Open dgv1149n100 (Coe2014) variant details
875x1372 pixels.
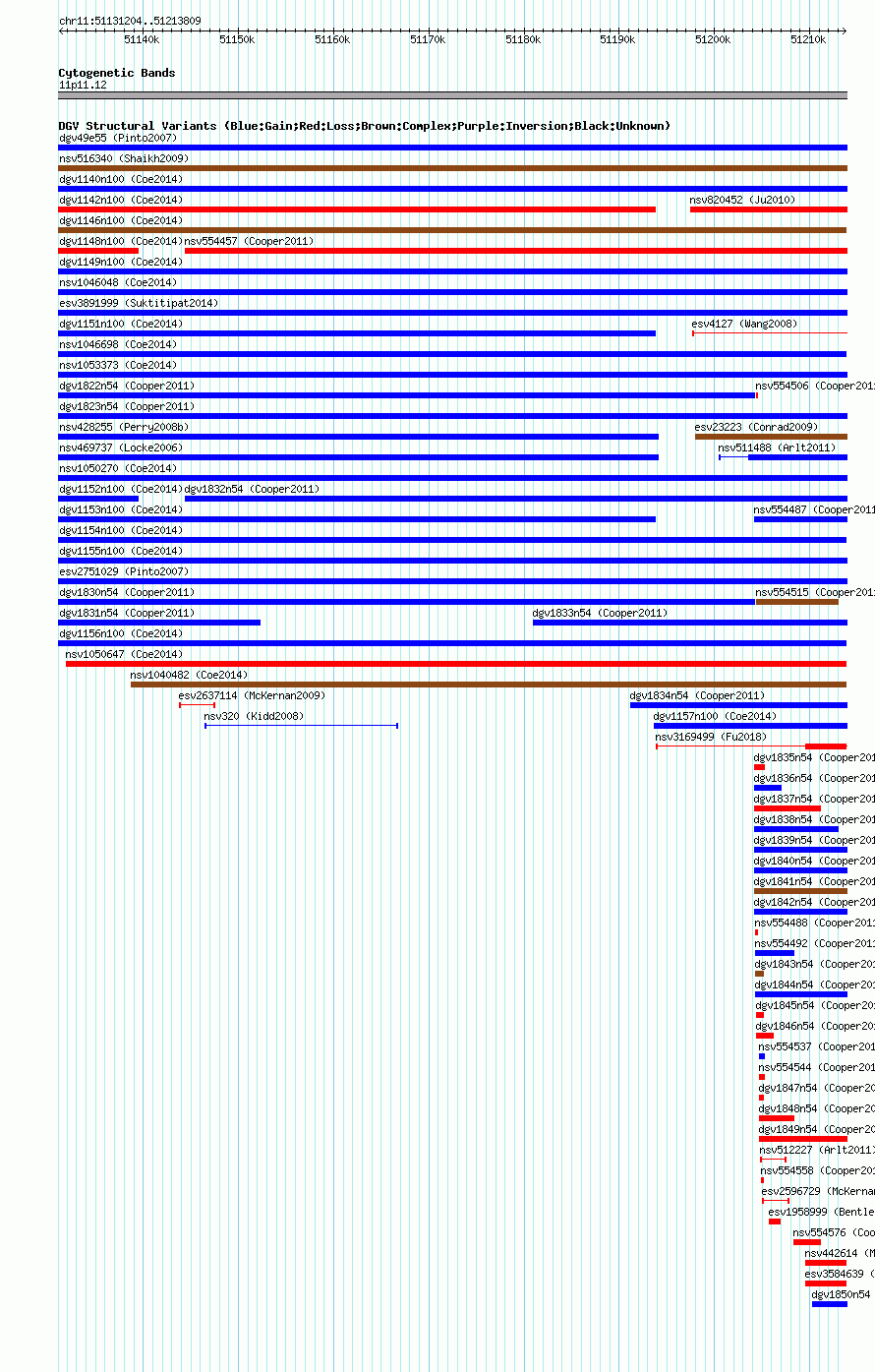click(x=121, y=262)
